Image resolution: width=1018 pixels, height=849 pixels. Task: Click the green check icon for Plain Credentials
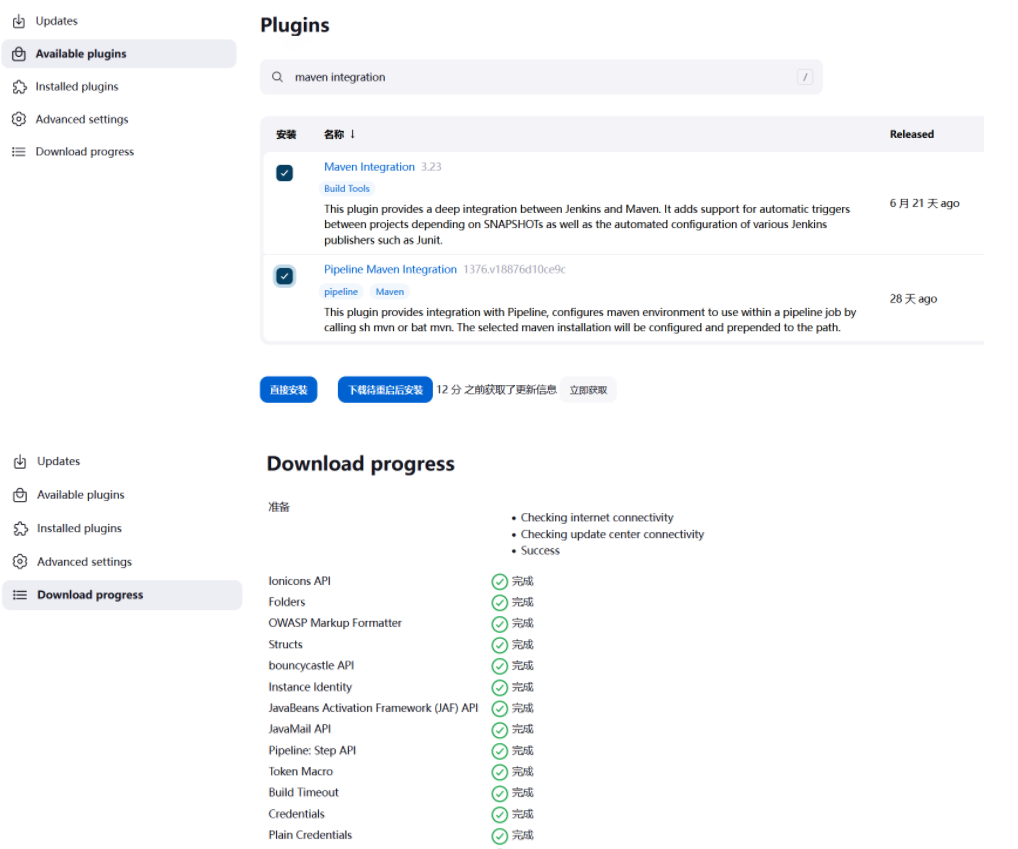(499, 836)
